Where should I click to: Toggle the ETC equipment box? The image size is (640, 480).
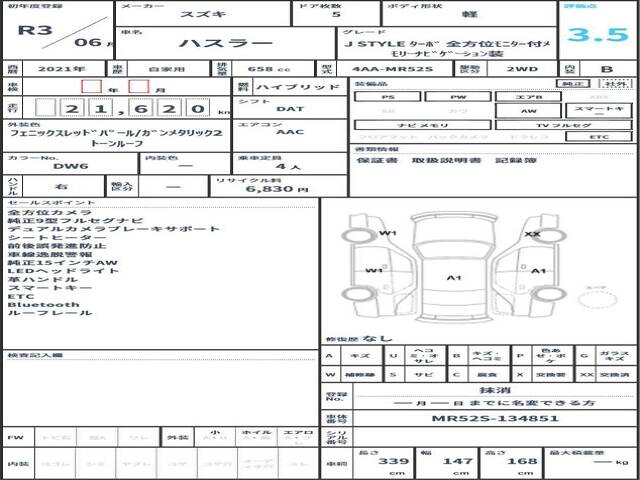[x=598, y=136]
